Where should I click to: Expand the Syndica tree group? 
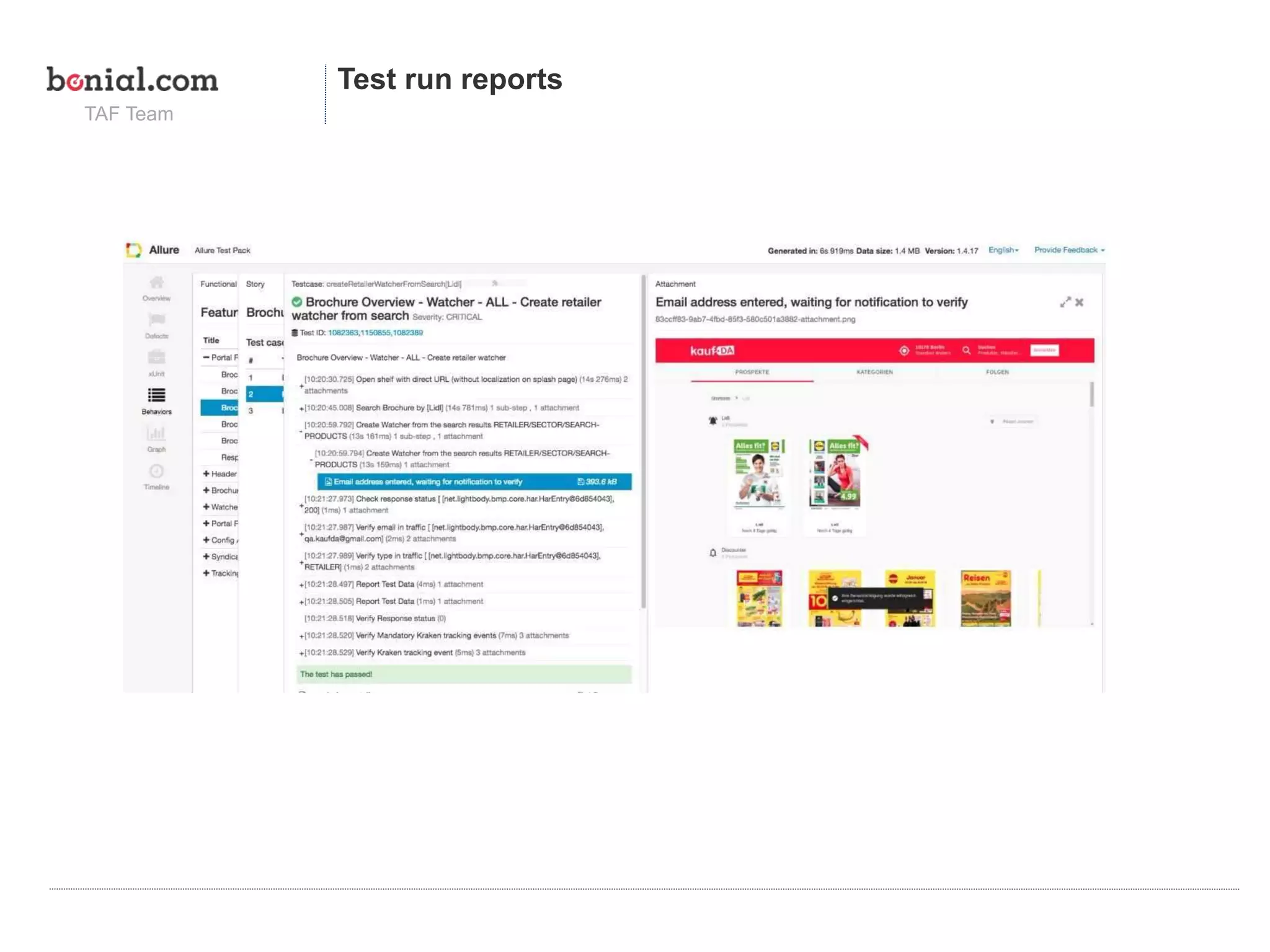pyautogui.click(x=206, y=557)
